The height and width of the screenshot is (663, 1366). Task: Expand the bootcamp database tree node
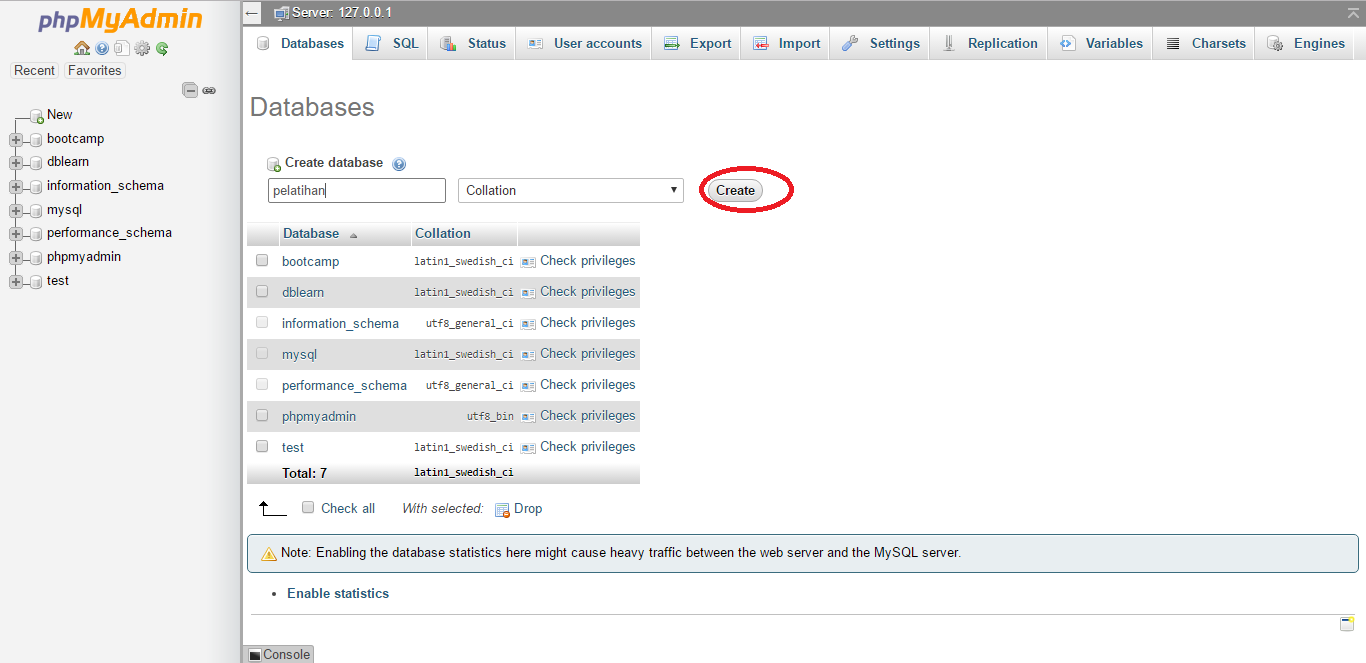tap(15, 140)
